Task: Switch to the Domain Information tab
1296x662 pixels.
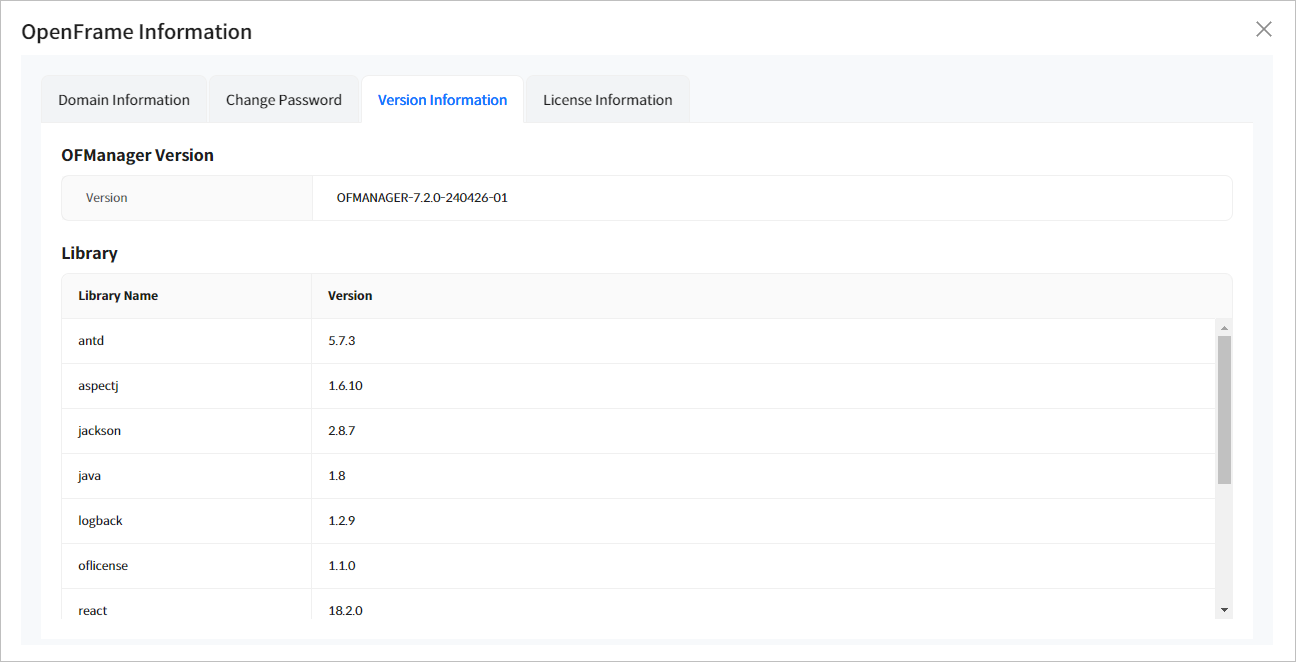Action: (x=124, y=100)
